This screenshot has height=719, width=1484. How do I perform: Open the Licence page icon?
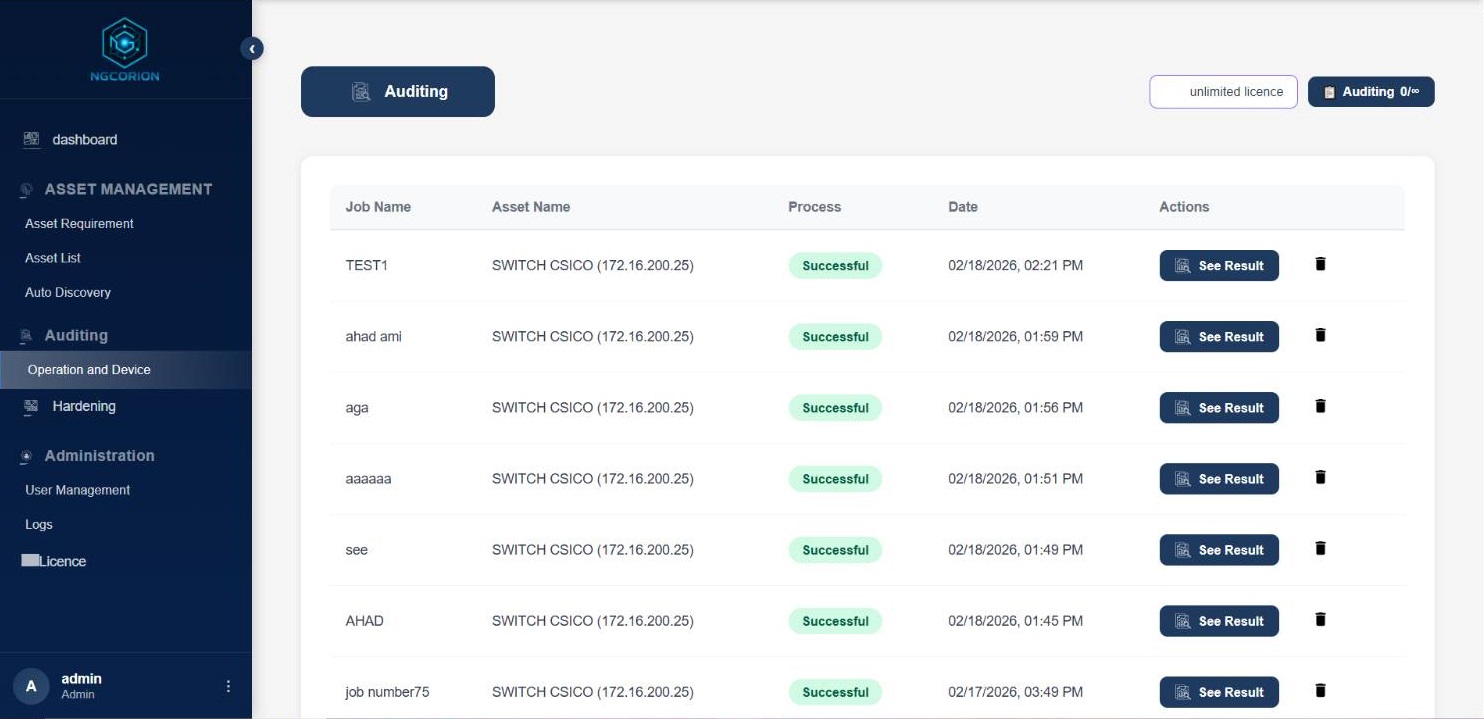(30, 561)
